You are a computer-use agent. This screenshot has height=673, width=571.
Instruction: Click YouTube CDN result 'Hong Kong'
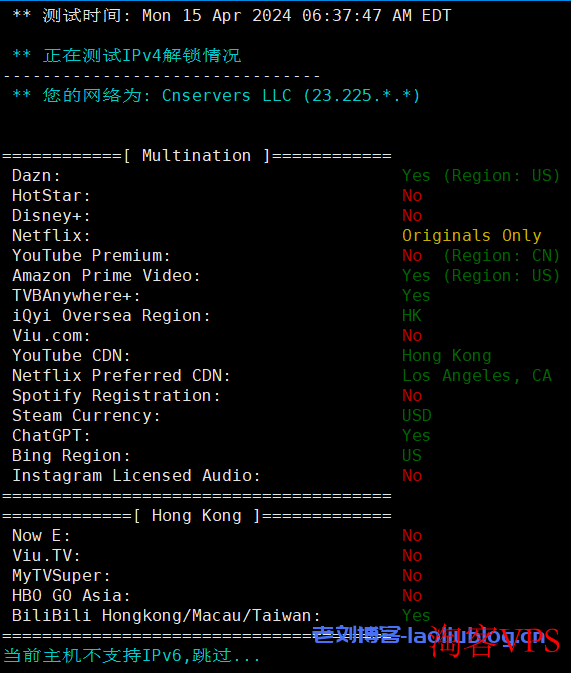[446, 355]
